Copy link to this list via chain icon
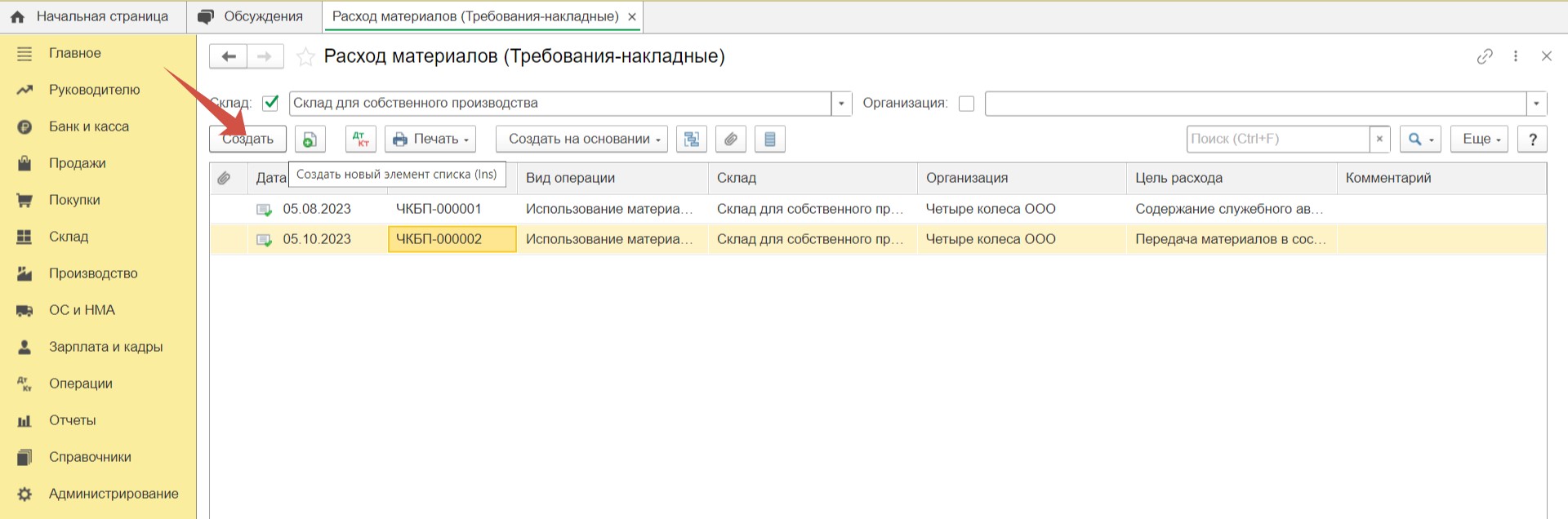This screenshot has height=519, width=1568. 1485,56
